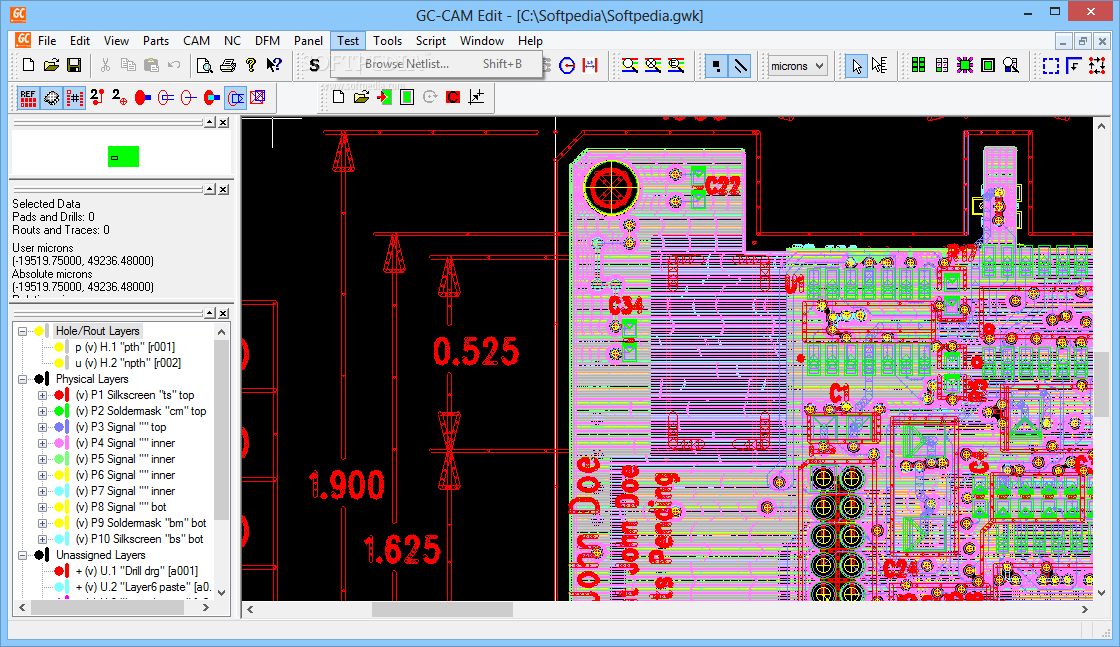Expand the P8 Signal bot layer node

[42, 507]
